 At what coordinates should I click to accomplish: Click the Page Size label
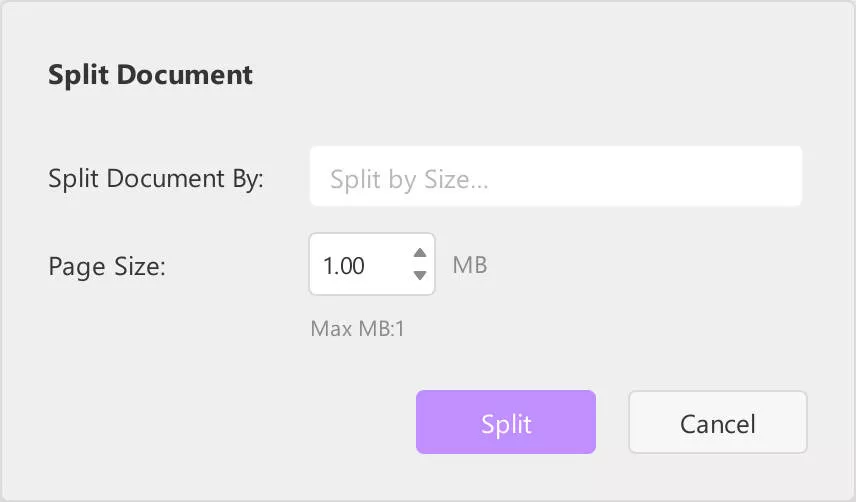[107, 267]
